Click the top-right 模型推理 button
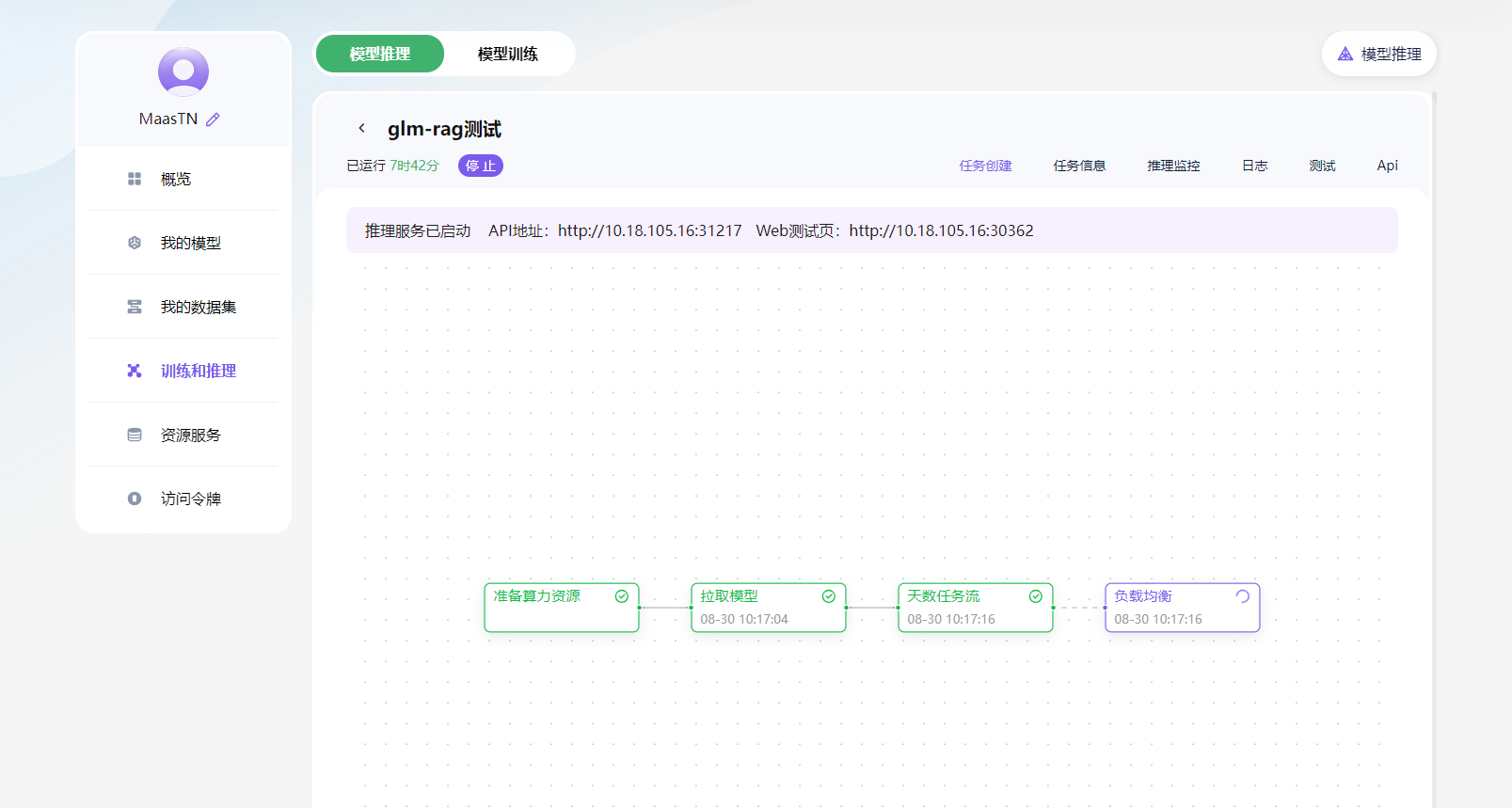 1379,54
